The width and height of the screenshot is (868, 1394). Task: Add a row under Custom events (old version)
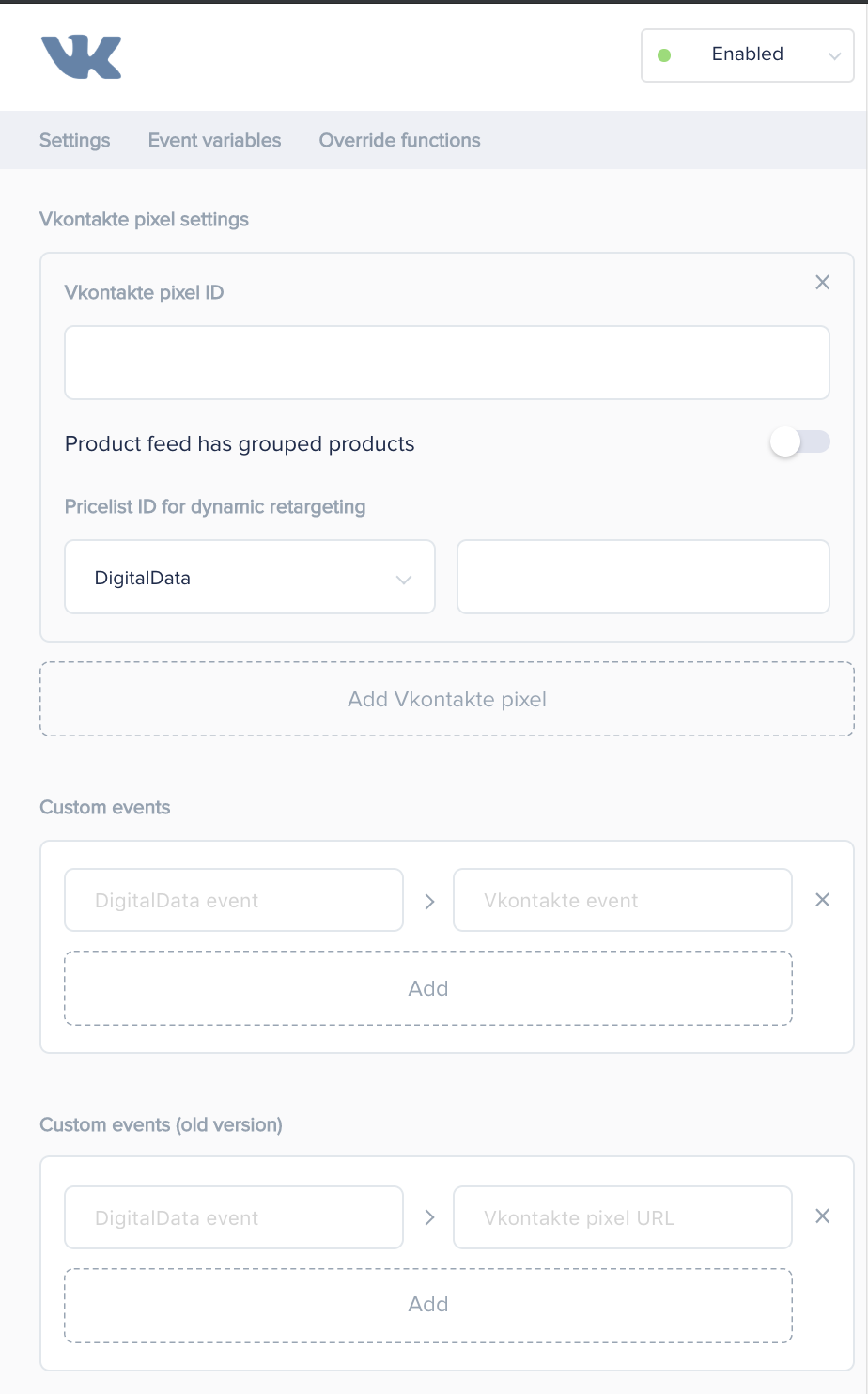click(x=428, y=1305)
